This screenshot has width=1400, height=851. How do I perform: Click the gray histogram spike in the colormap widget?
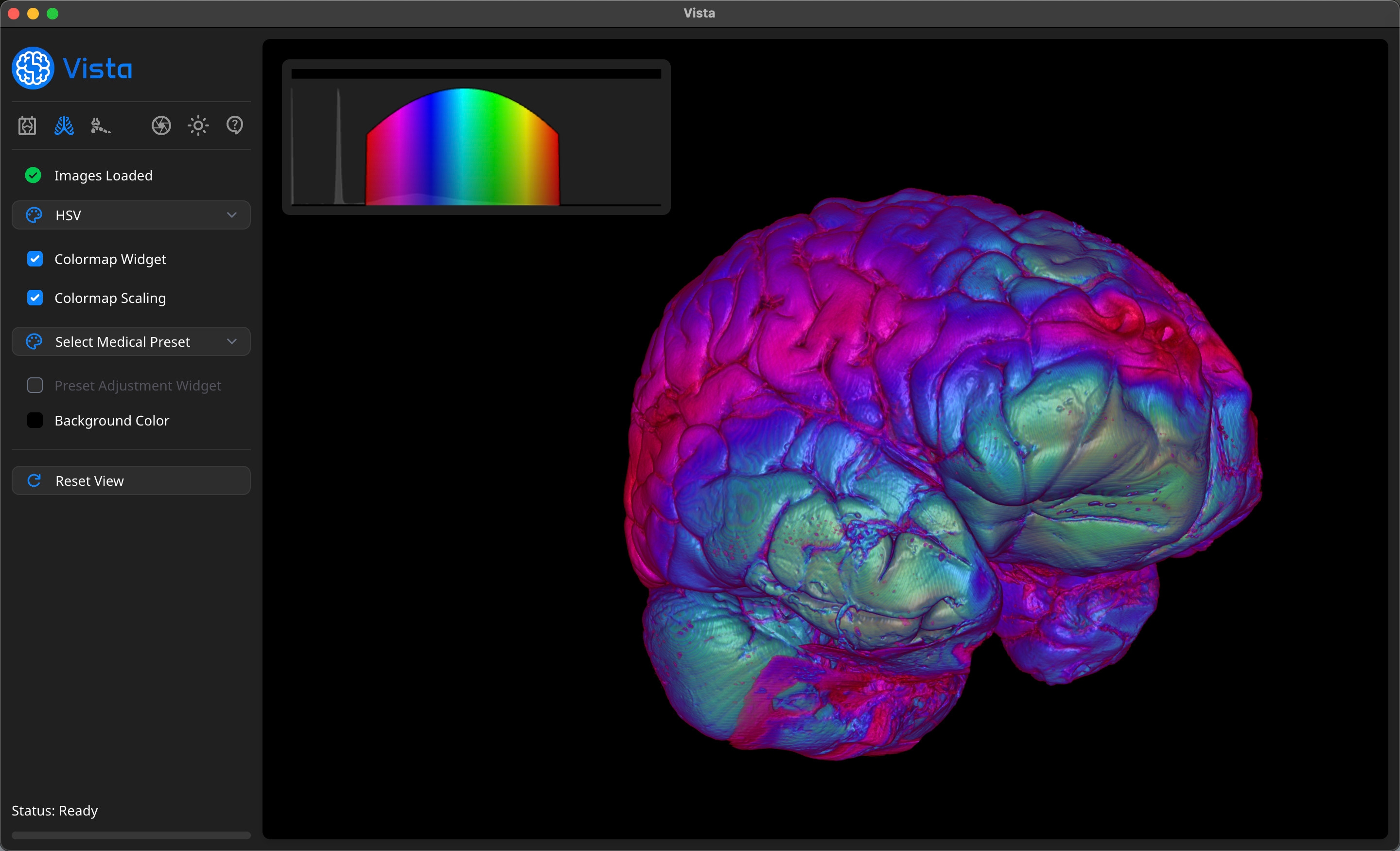pos(339,147)
